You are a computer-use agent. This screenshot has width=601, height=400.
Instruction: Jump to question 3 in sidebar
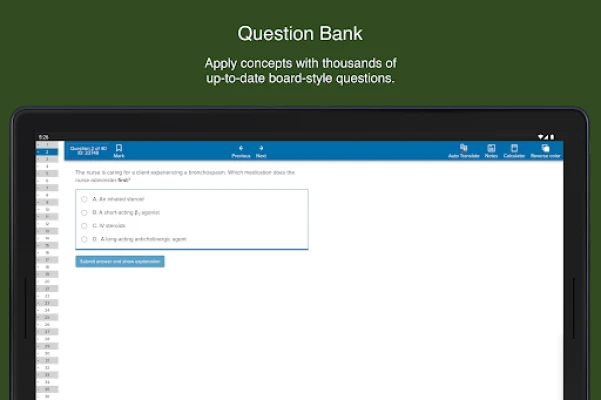pos(47,159)
